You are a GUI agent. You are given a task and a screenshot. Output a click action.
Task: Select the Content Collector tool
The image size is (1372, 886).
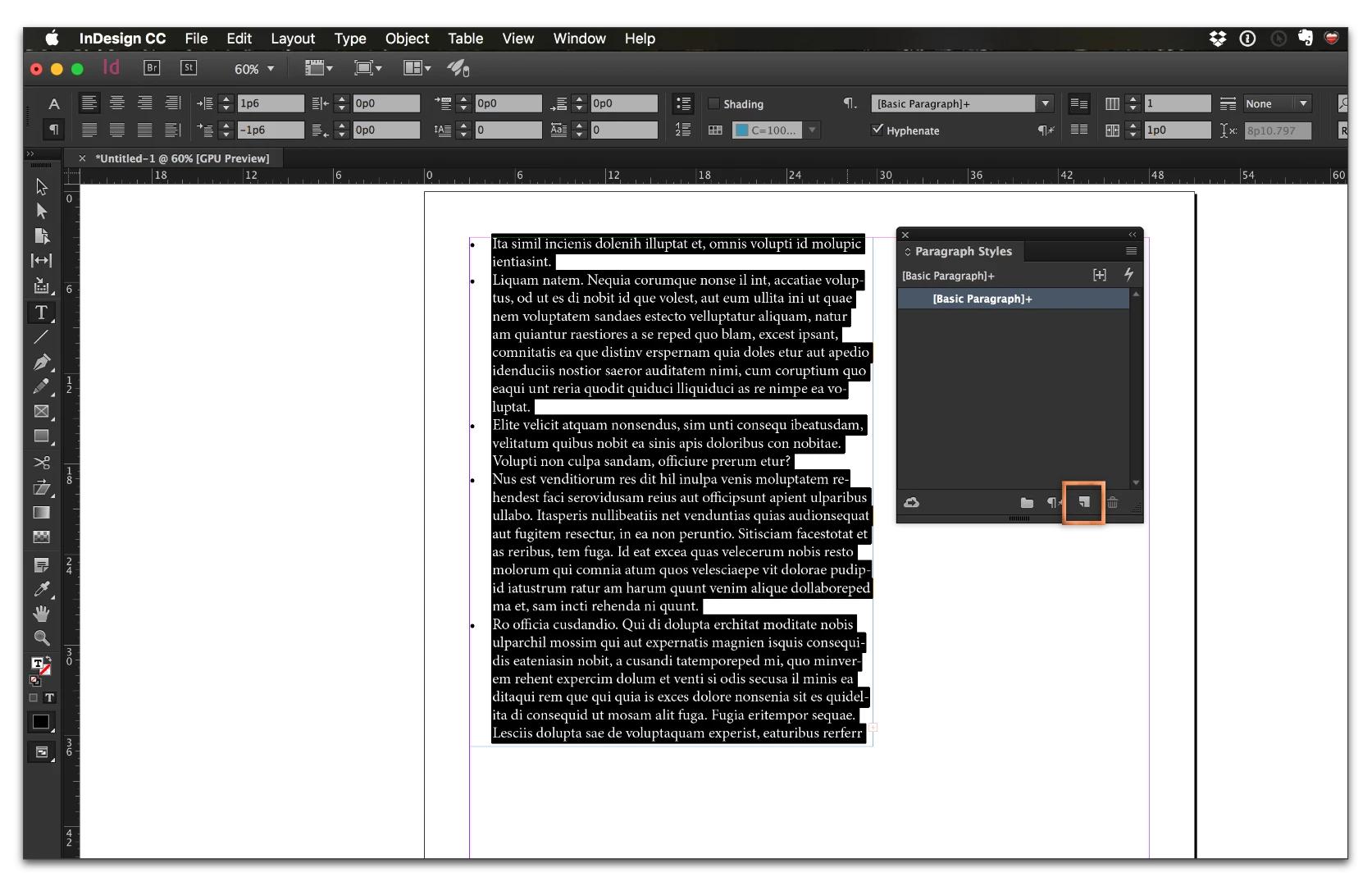coord(41,286)
